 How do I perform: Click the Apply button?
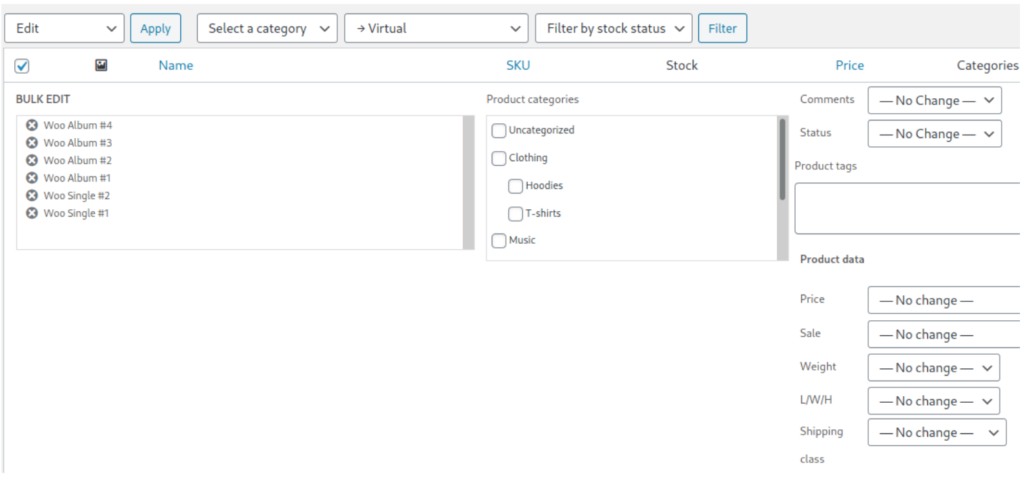tap(155, 29)
